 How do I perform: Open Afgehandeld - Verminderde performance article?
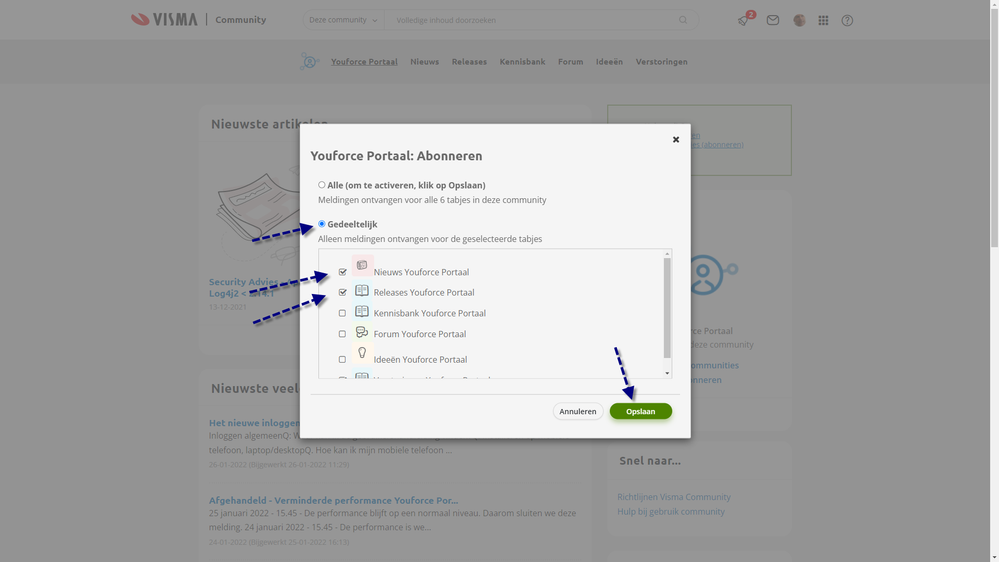point(333,500)
